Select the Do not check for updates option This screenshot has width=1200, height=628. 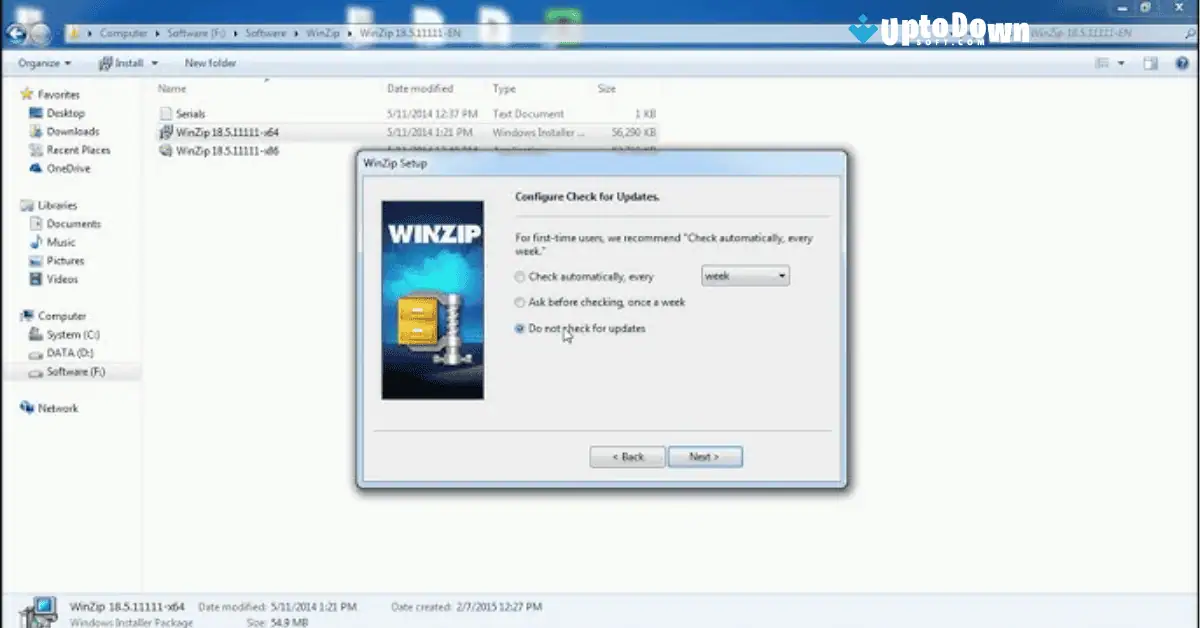pyautogui.click(x=520, y=328)
